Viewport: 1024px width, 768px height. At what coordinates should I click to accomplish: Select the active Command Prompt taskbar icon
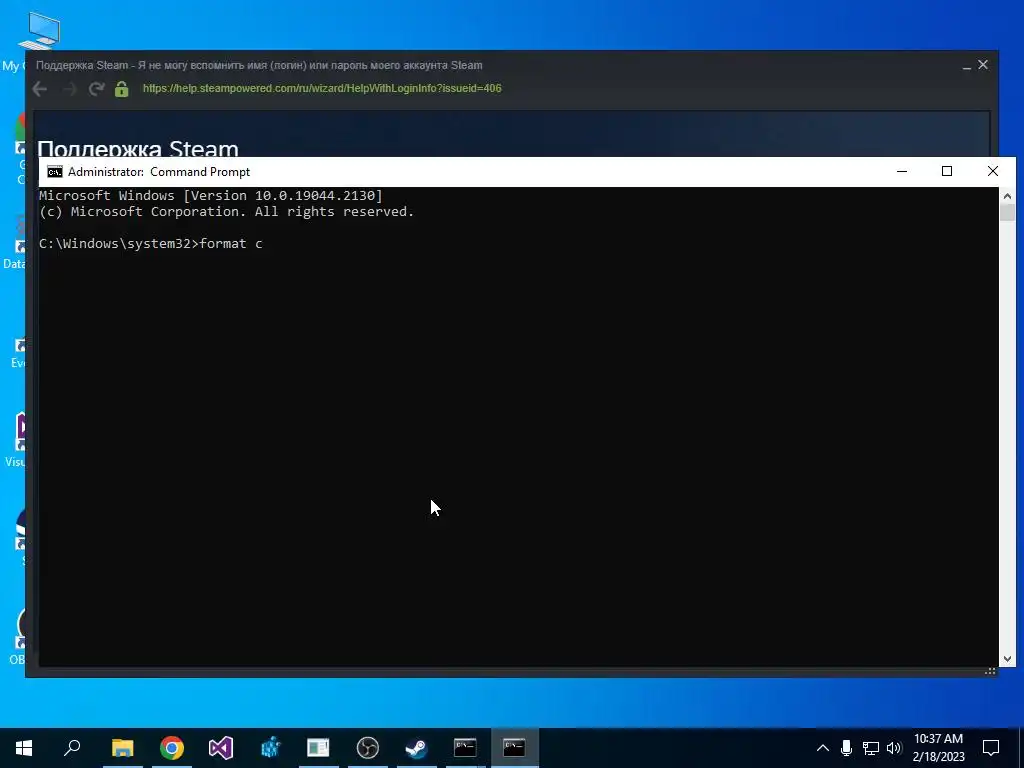pos(515,748)
